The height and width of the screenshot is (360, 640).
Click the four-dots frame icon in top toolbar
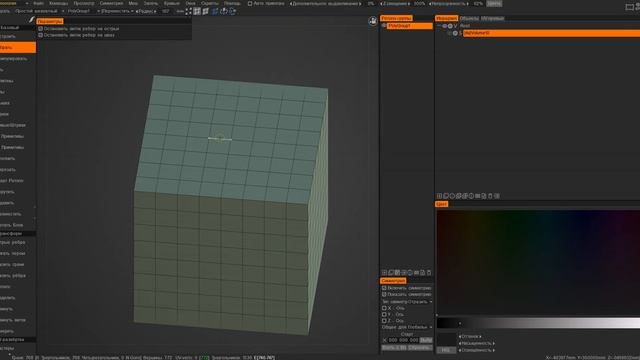189,11
